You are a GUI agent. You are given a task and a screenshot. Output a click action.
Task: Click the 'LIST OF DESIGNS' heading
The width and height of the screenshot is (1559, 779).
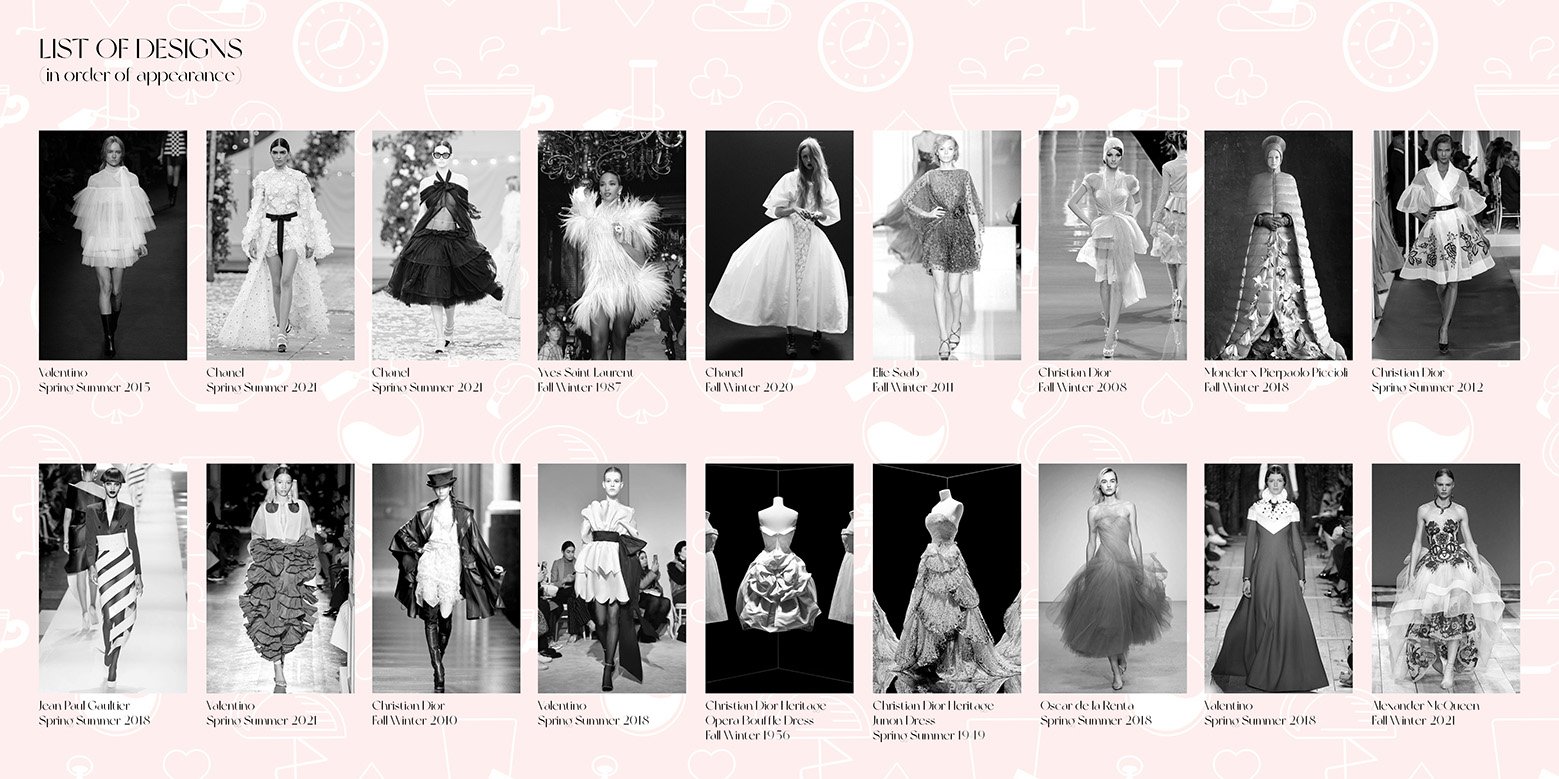[x=141, y=49]
